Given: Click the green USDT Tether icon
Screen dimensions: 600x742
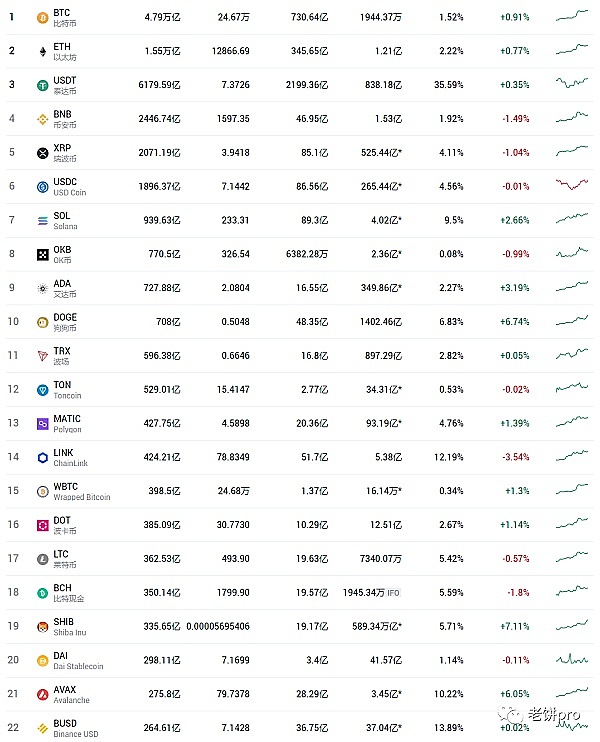Looking at the screenshot, I should [42, 85].
